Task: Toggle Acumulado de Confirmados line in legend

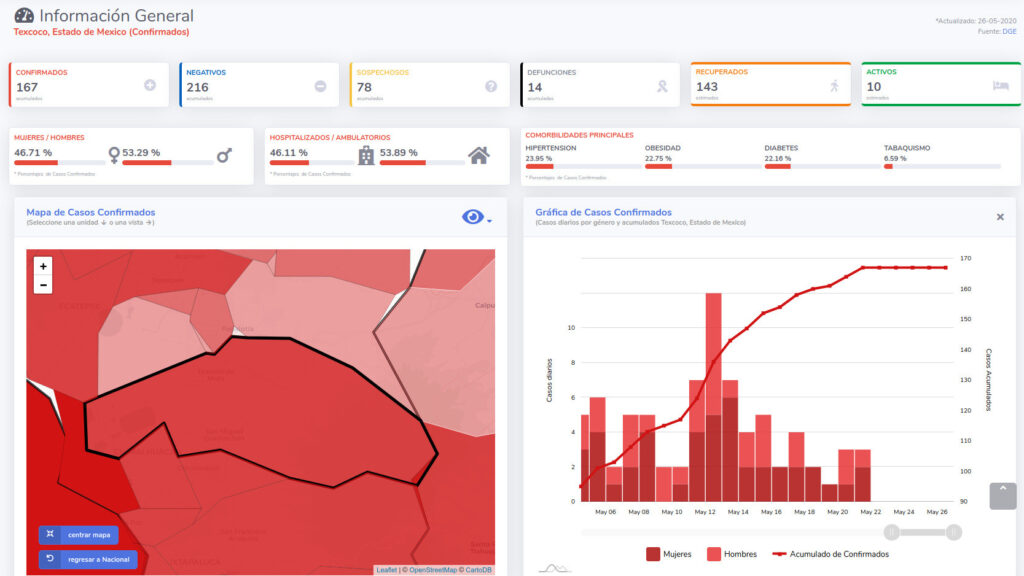Action: [x=829, y=554]
